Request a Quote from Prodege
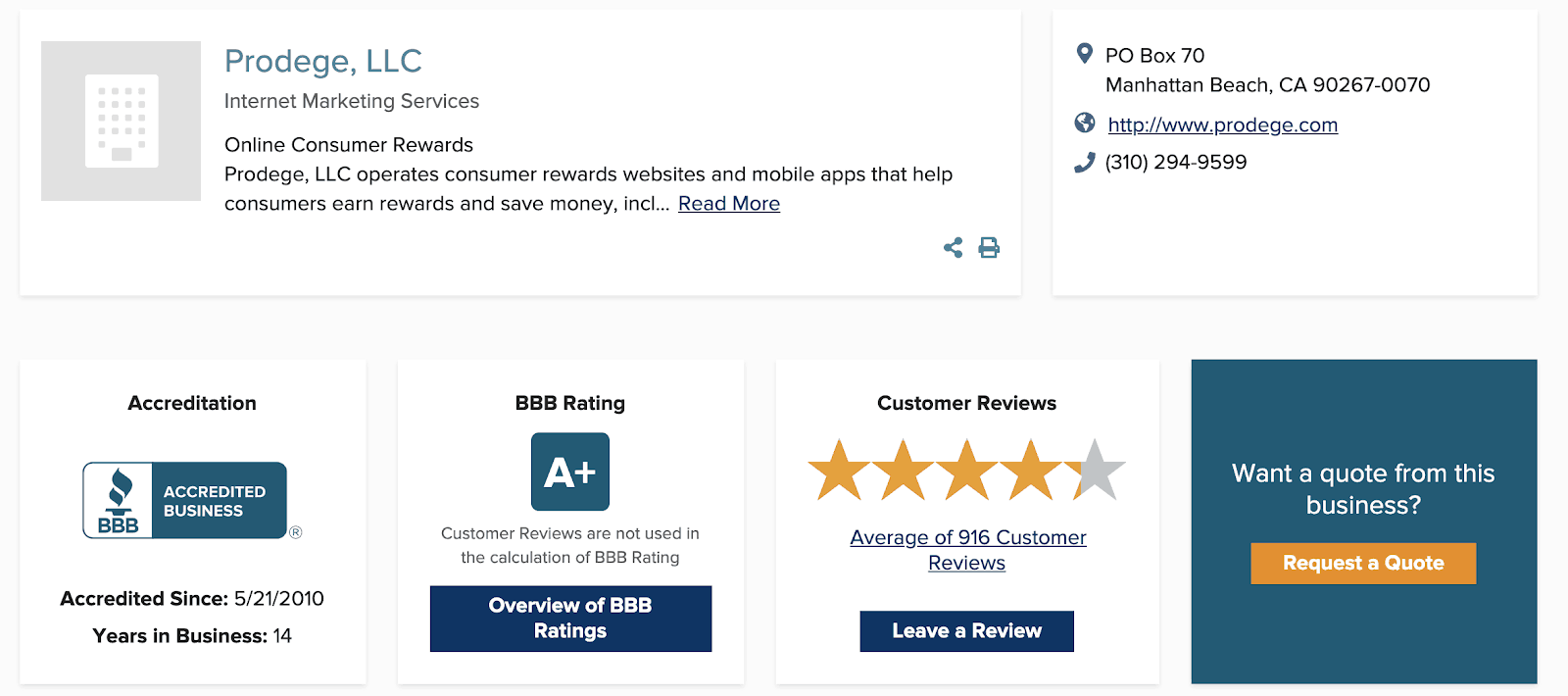This screenshot has height=696, width=1568. point(1362,563)
